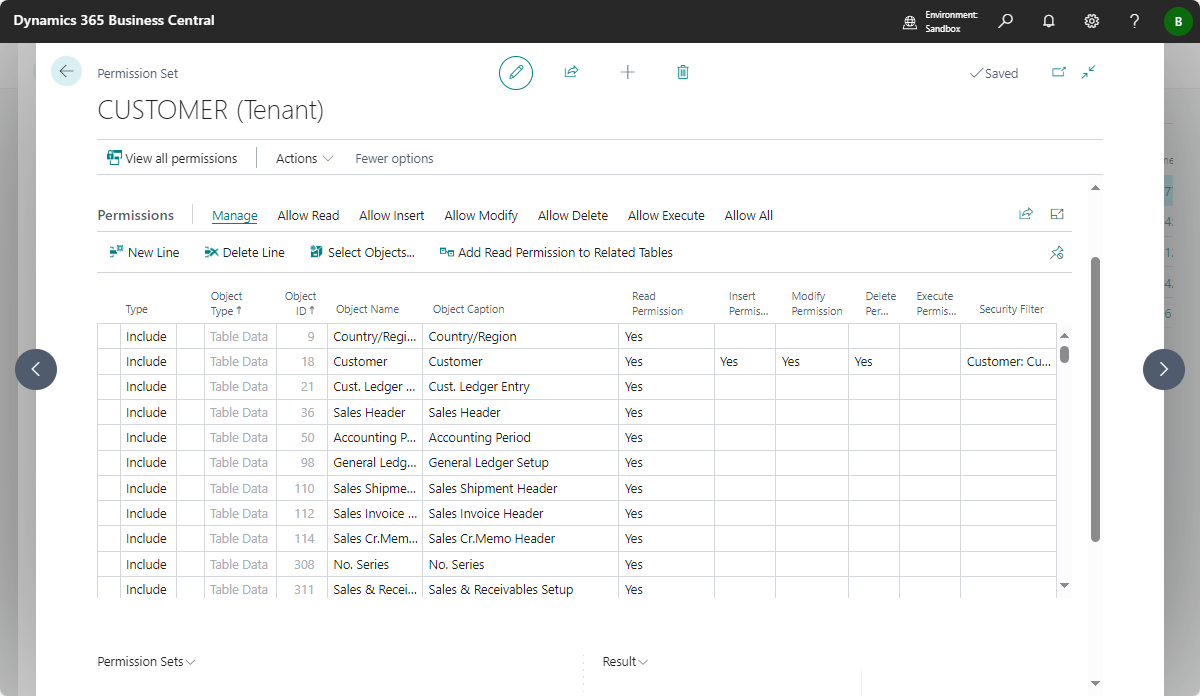This screenshot has height=696, width=1200.
Task: Click the back arrow button
Action: [66, 71]
